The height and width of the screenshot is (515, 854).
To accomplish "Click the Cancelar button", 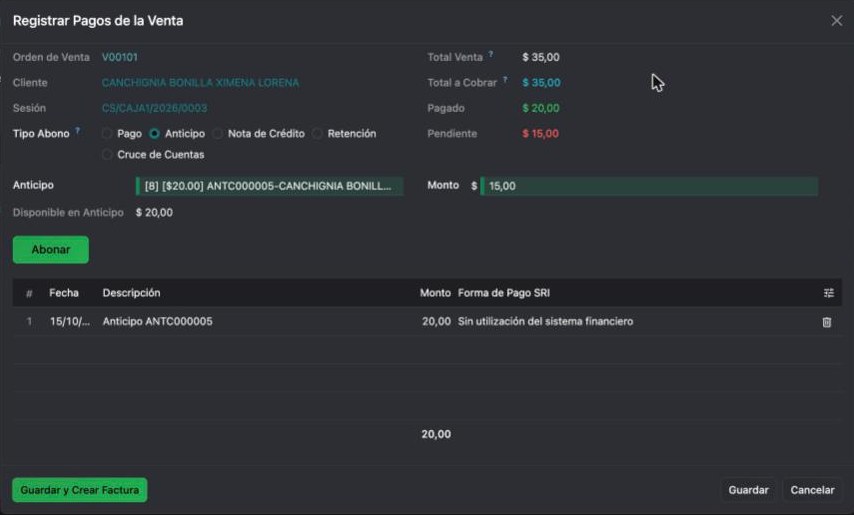I will (x=812, y=490).
